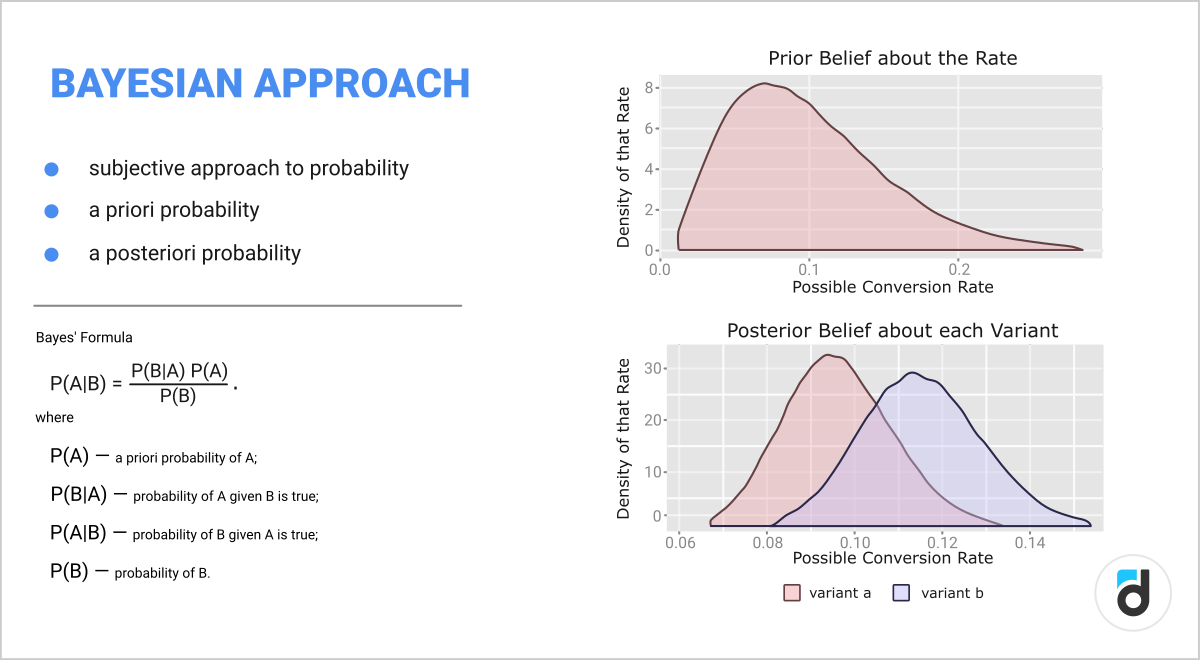This screenshot has width=1200, height=660.
Task: Click the variant a pink legend swatch
Action: pos(792,593)
